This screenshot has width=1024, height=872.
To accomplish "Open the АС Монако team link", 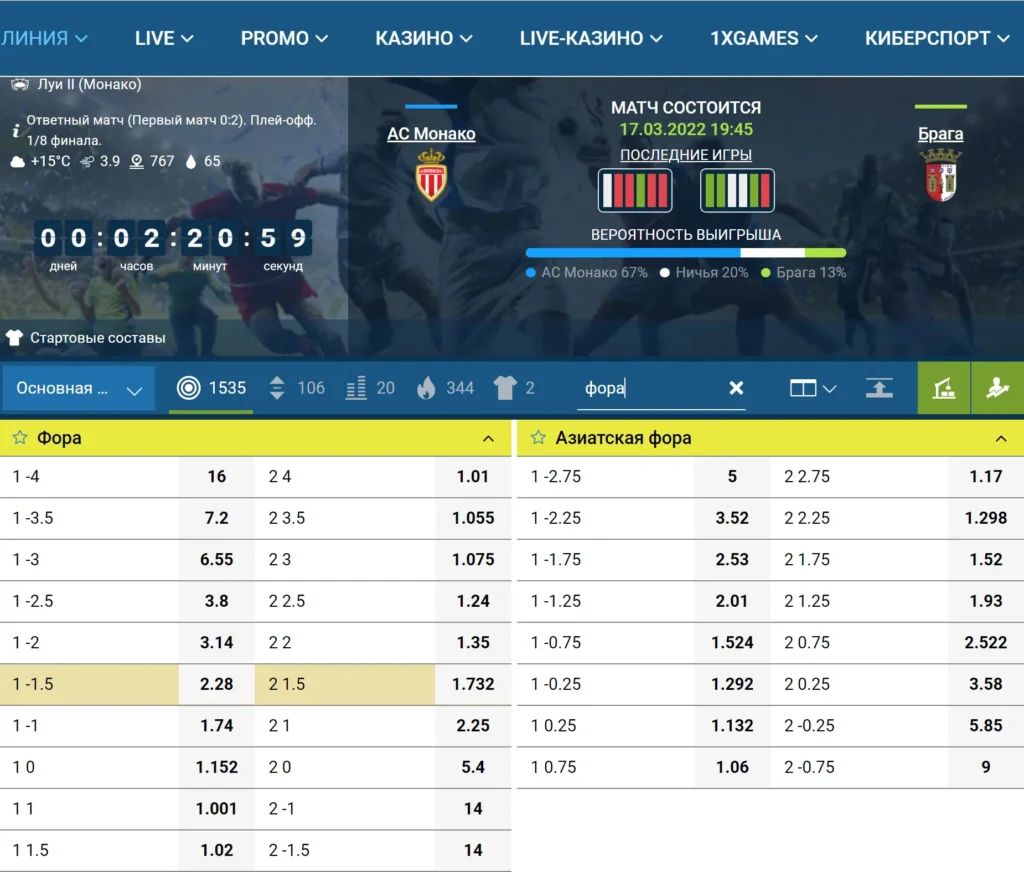I will point(431,134).
